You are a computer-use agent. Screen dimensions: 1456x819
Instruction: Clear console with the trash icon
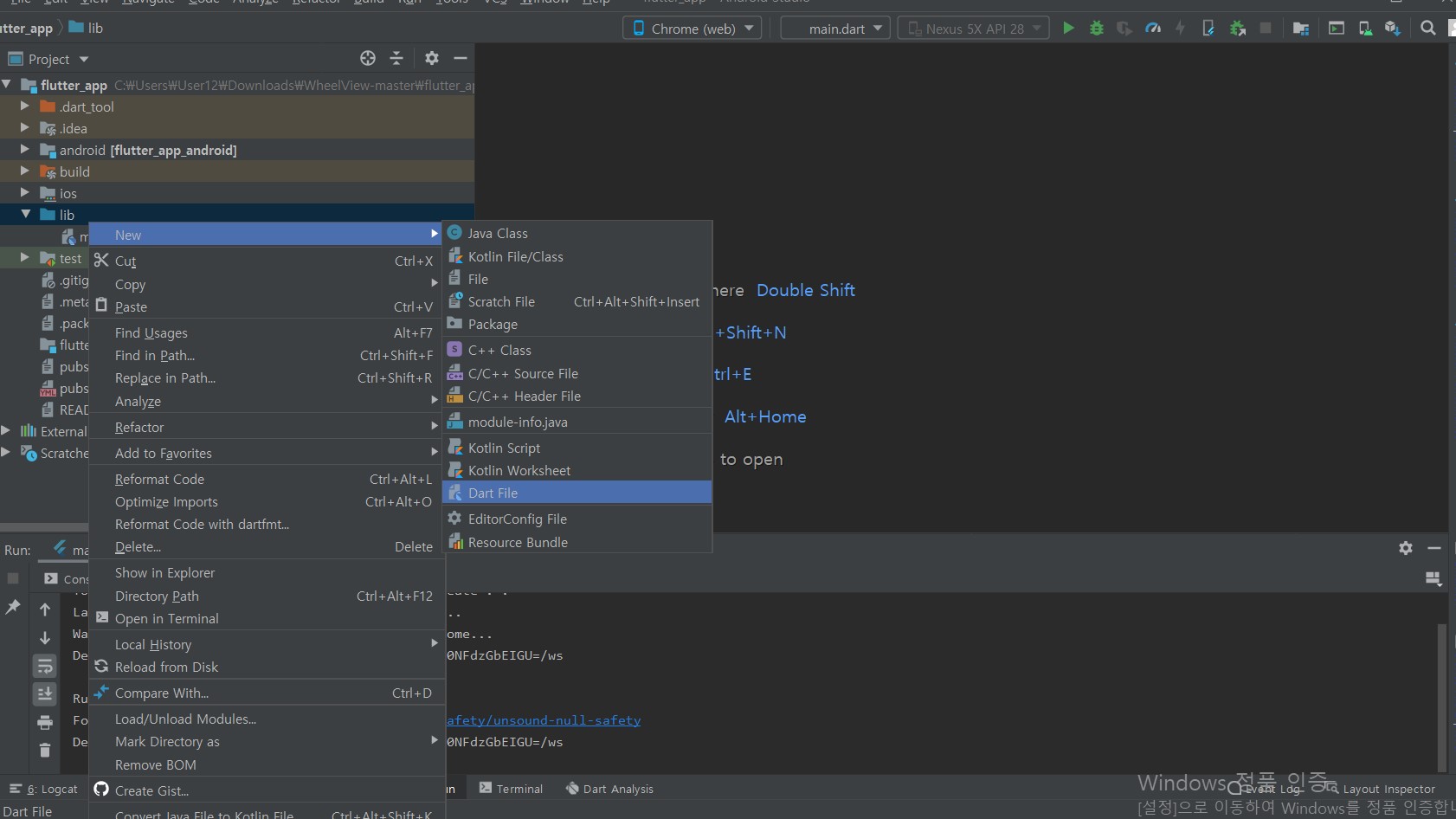click(x=45, y=751)
